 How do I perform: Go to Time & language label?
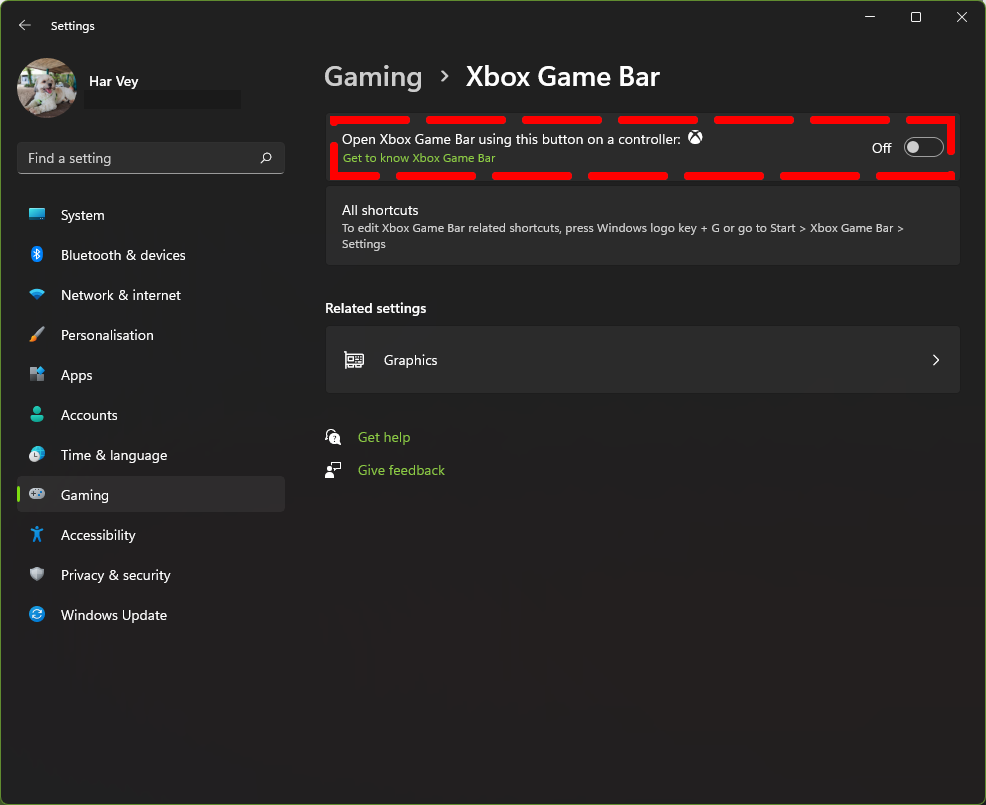tap(114, 455)
